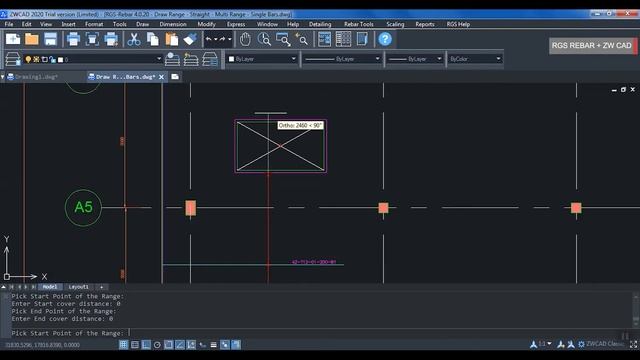This screenshot has height=360, width=640.
Task: Redo the last undone action
Action: [x=222, y=39]
